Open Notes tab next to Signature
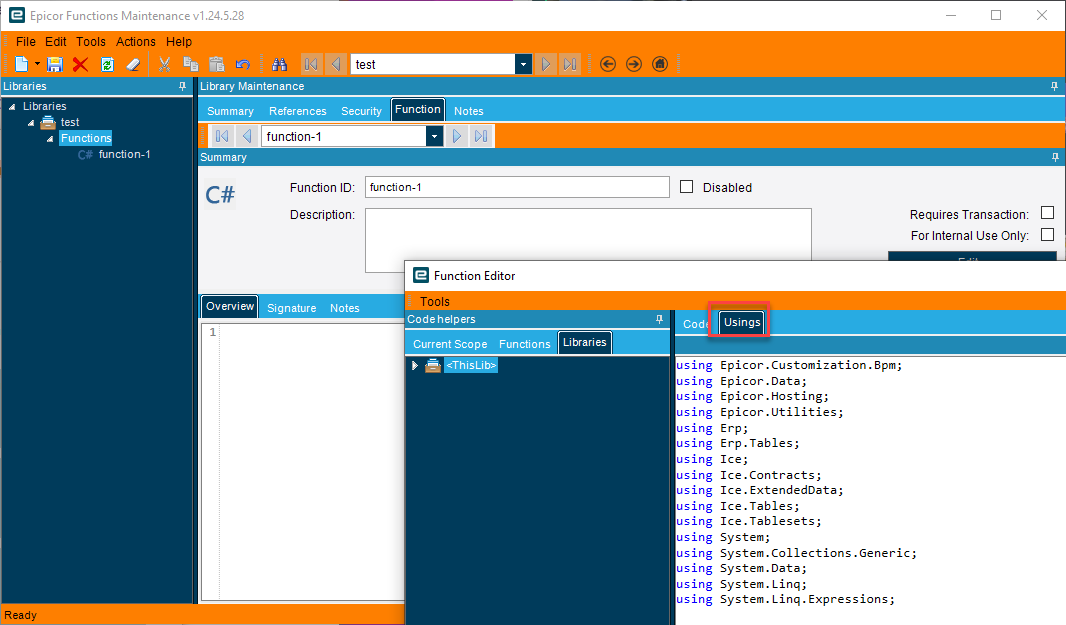The height and width of the screenshot is (625, 1066). click(345, 308)
